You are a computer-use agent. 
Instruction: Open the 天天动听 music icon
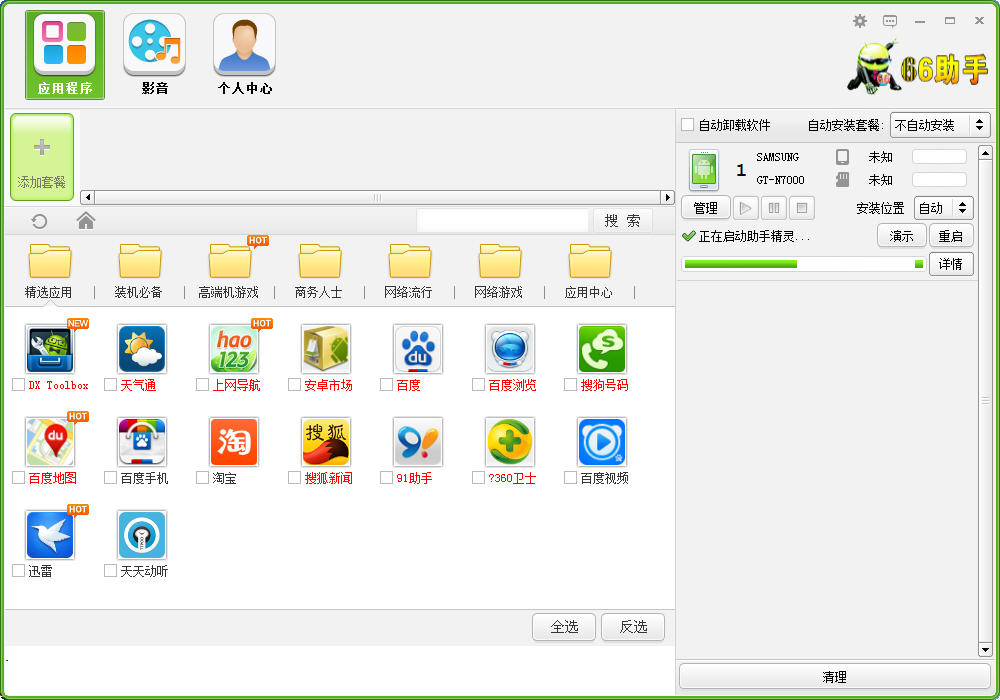tap(142, 535)
